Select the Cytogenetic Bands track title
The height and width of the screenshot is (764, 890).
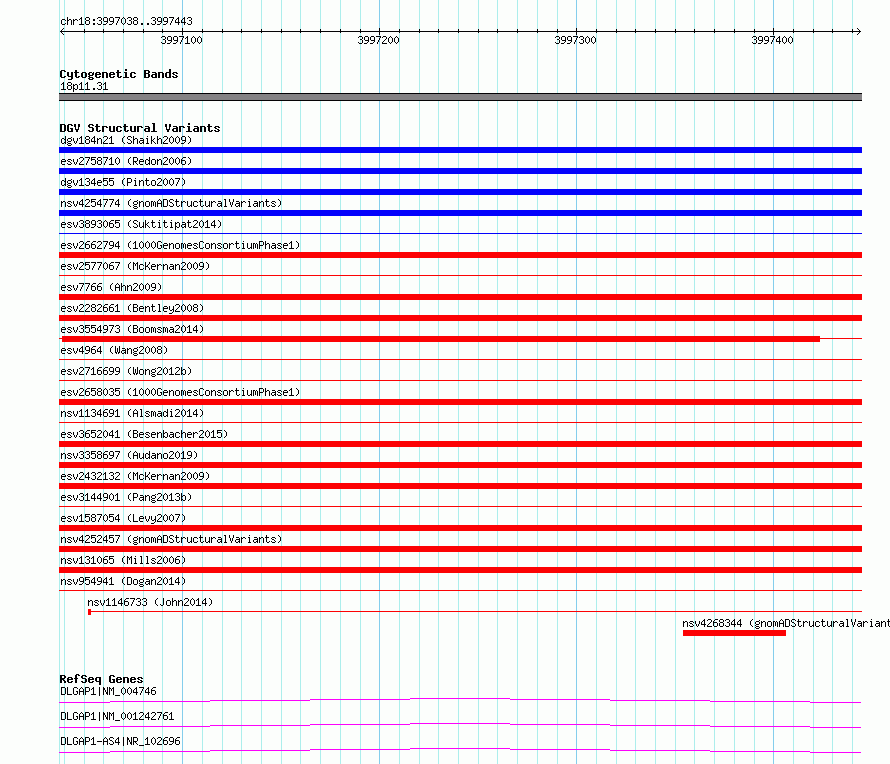[119, 74]
